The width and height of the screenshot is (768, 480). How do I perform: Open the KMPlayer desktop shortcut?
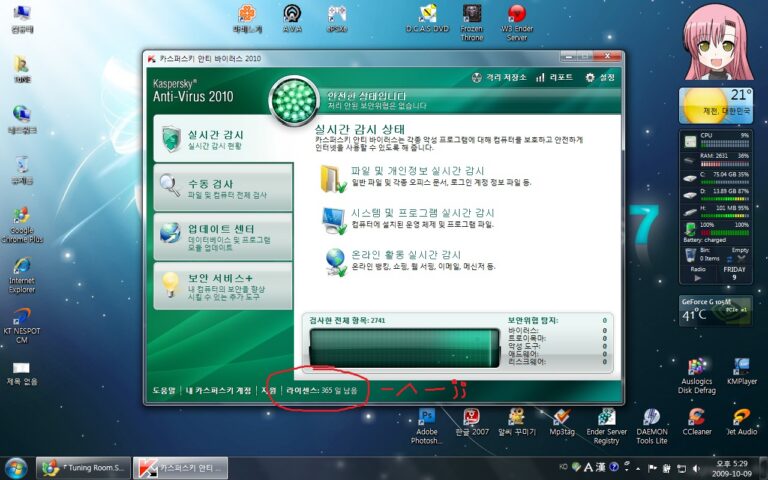742,372
